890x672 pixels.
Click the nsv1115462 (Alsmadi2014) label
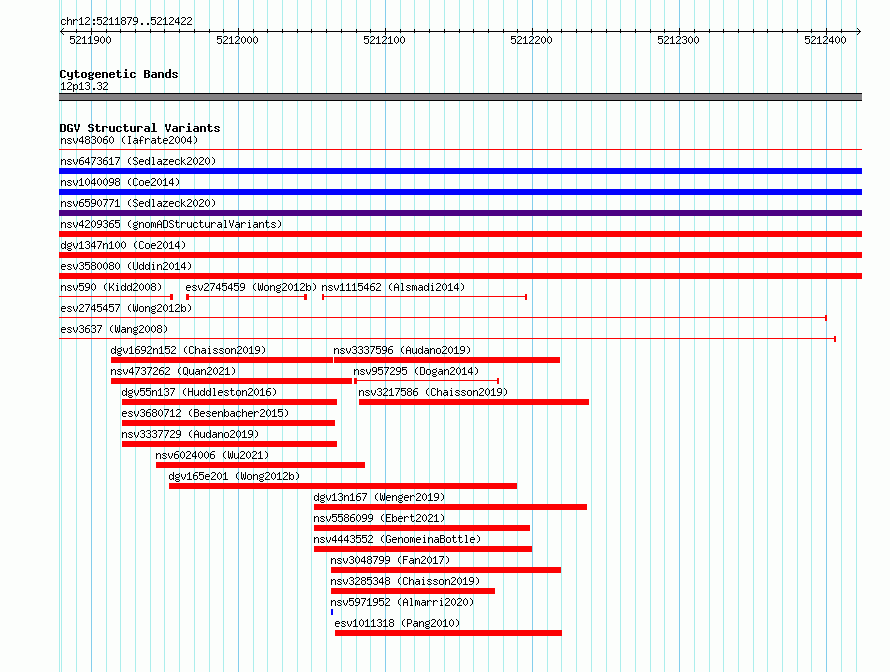point(393,287)
